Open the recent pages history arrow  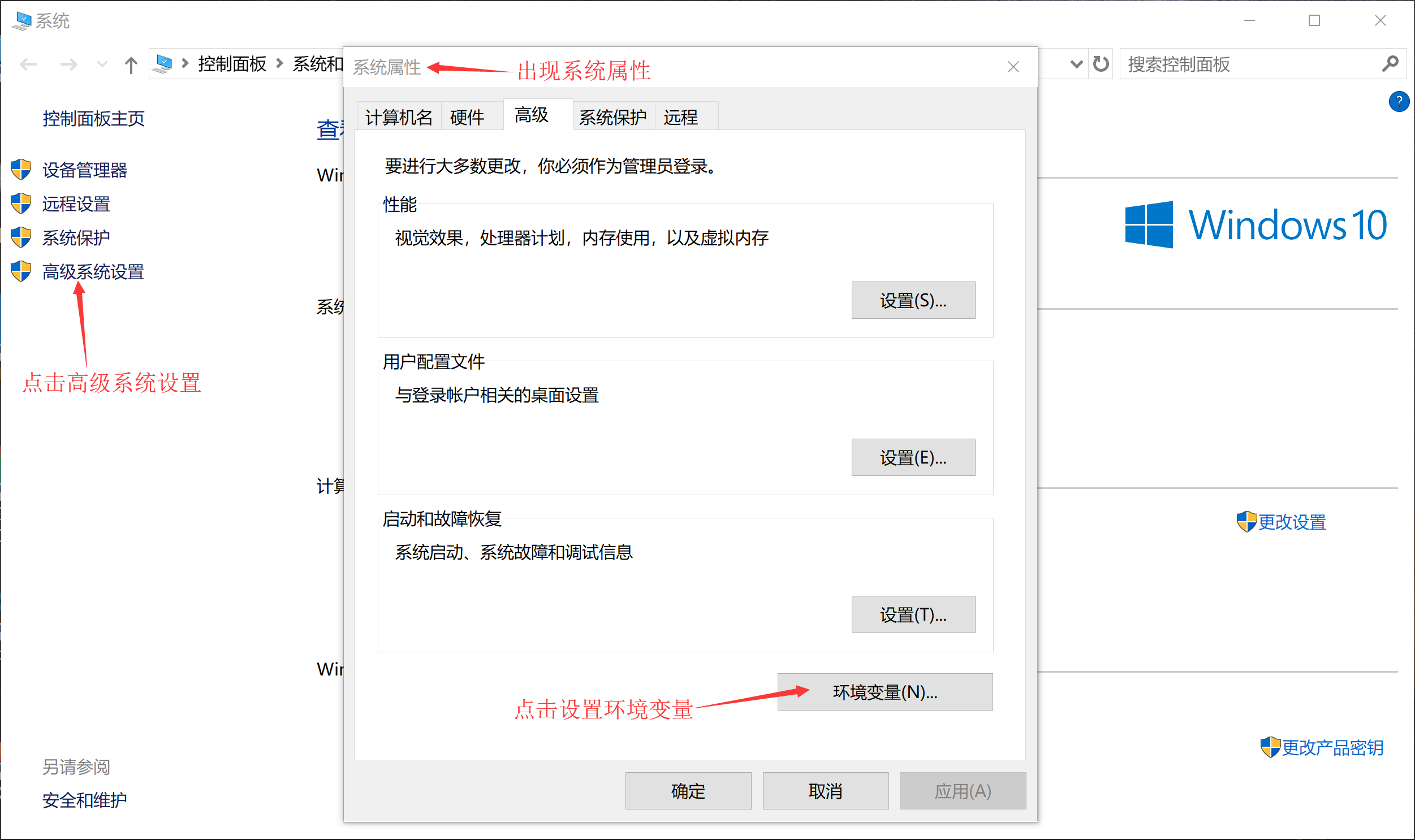[x=102, y=64]
